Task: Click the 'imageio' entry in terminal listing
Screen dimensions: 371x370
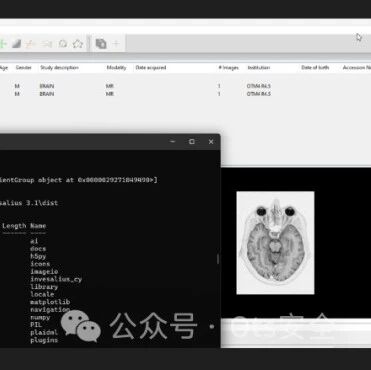Action: pos(44,272)
